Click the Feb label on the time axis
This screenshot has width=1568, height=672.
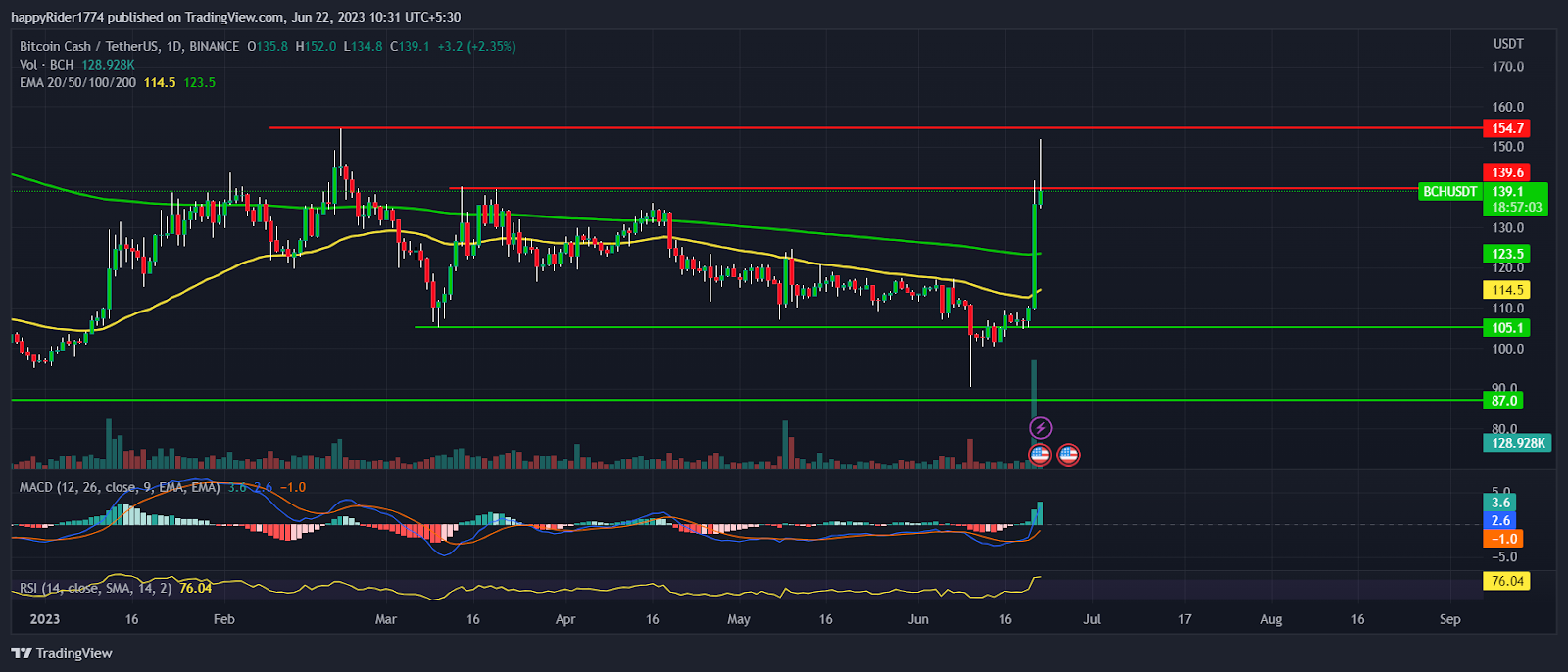click(x=224, y=619)
